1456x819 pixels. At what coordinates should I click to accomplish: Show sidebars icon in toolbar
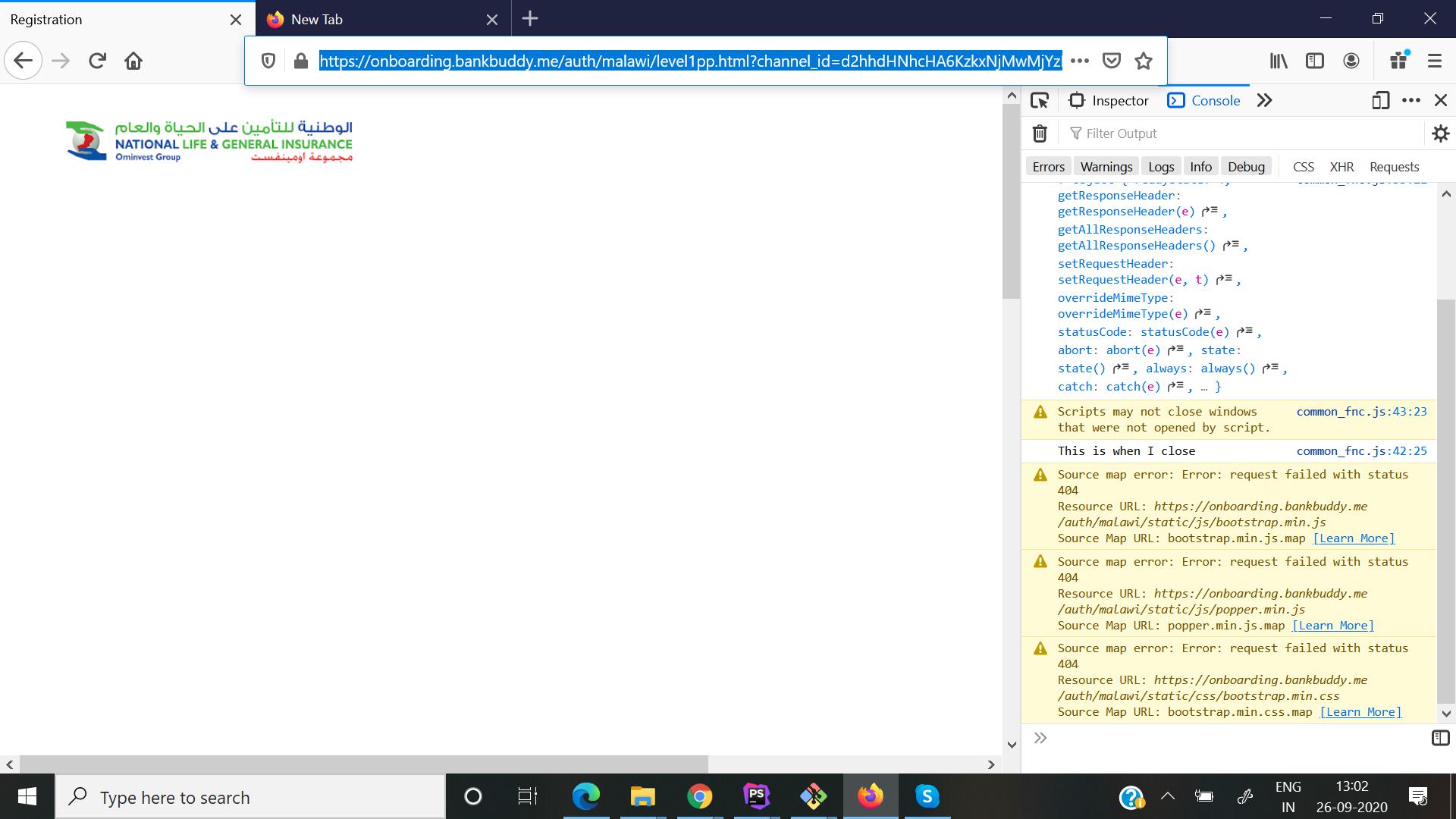(1315, 61)
